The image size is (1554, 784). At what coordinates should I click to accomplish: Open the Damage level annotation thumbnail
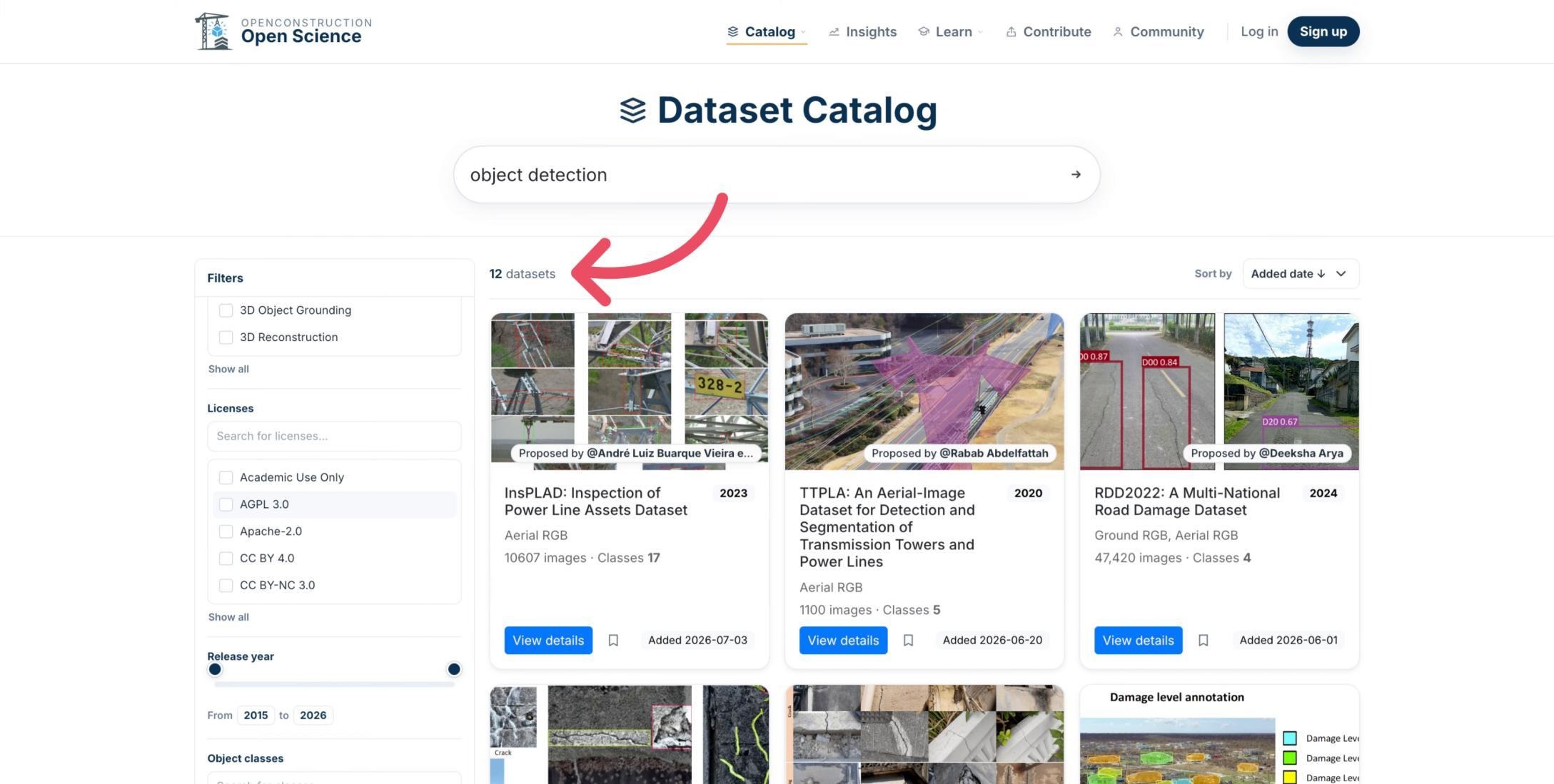(x=1219, y=735)
